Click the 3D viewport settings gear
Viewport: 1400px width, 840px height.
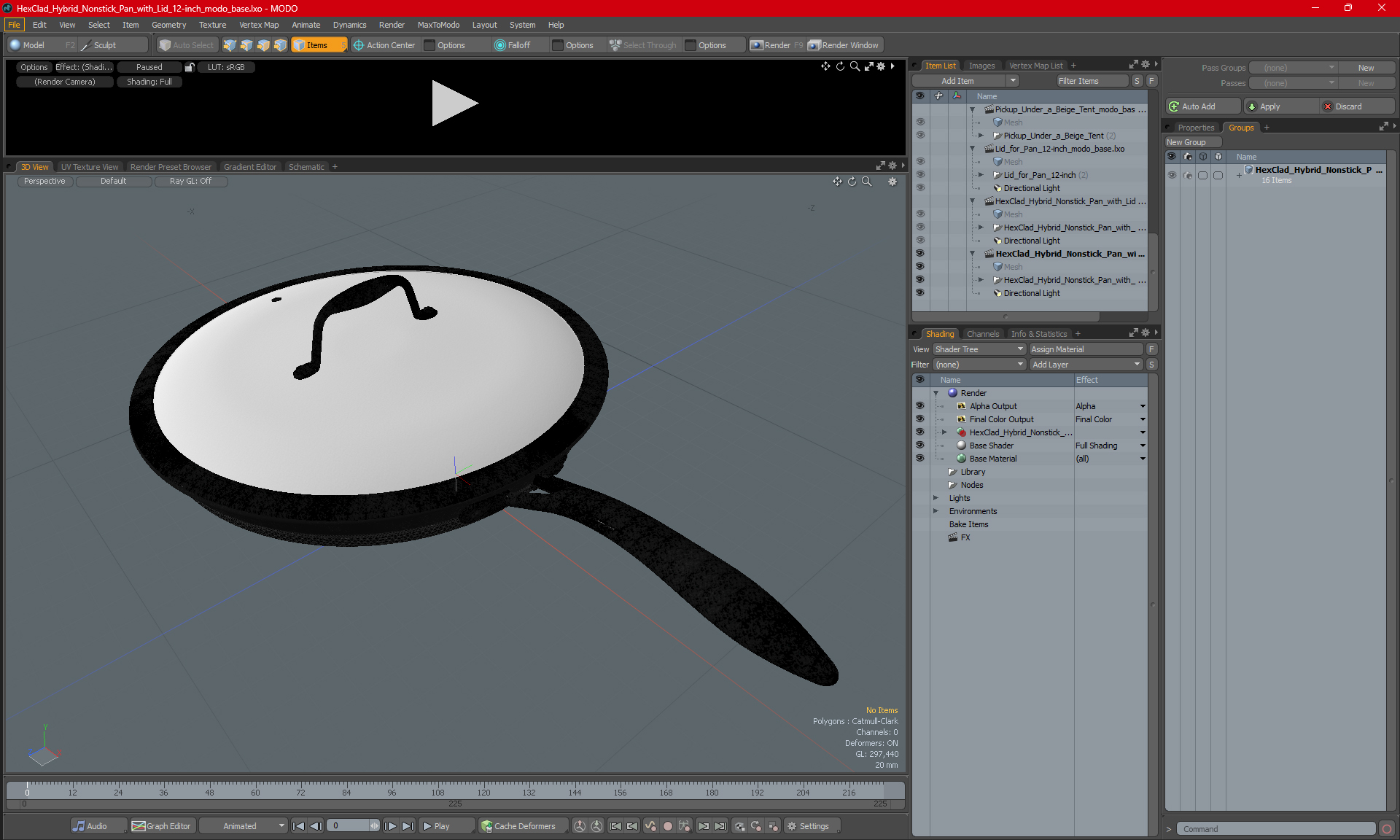(892, 182)
